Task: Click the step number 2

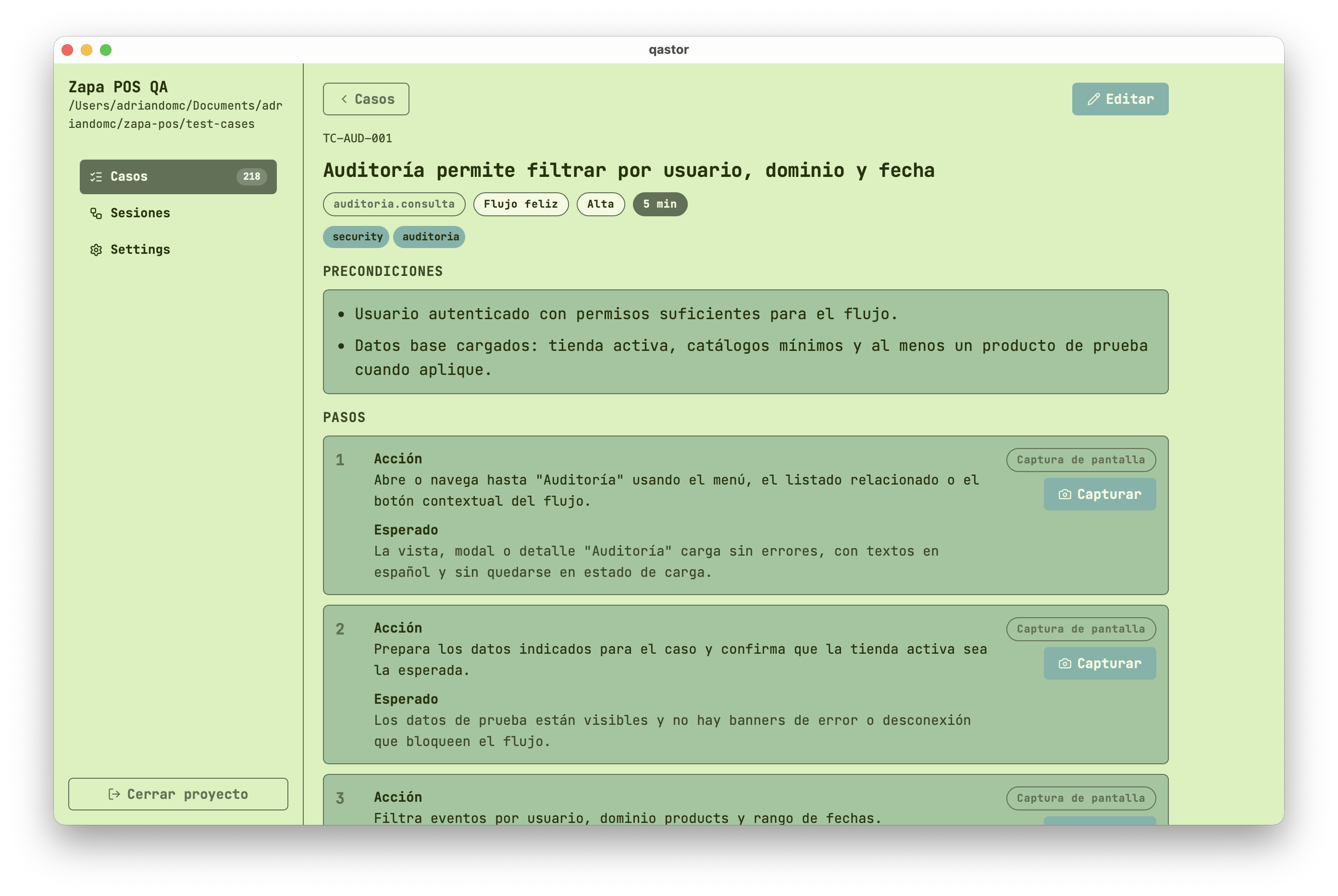Action: pos(340,629)
